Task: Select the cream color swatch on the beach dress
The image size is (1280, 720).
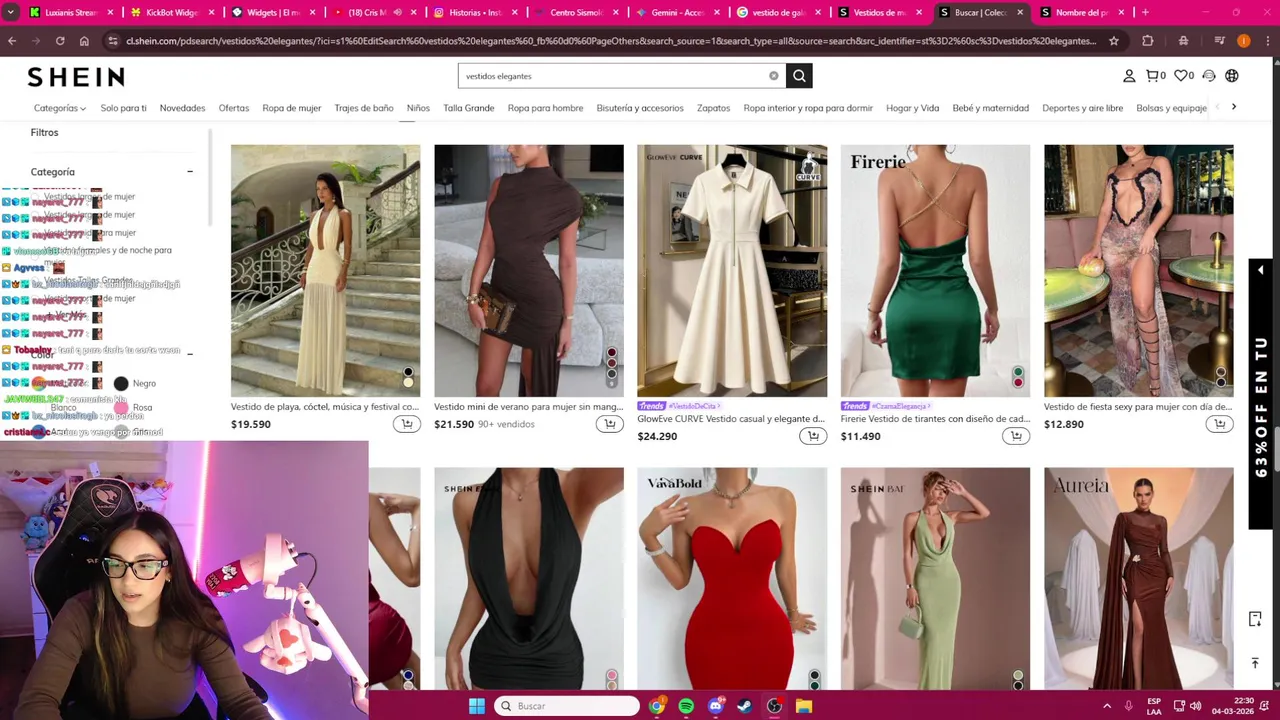Action: pos(408,381)
